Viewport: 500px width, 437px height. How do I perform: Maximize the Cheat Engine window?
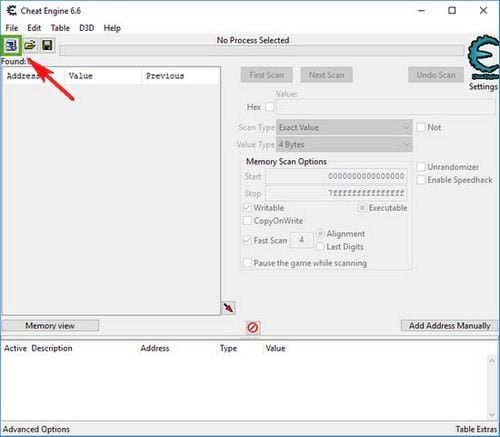coord(452,11)
